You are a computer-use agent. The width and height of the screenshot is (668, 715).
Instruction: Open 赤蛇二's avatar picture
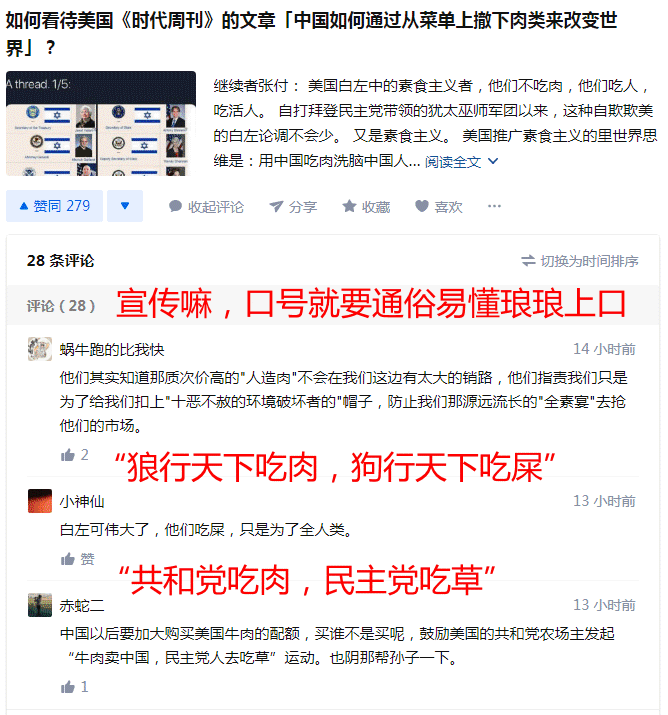point(40,605)
